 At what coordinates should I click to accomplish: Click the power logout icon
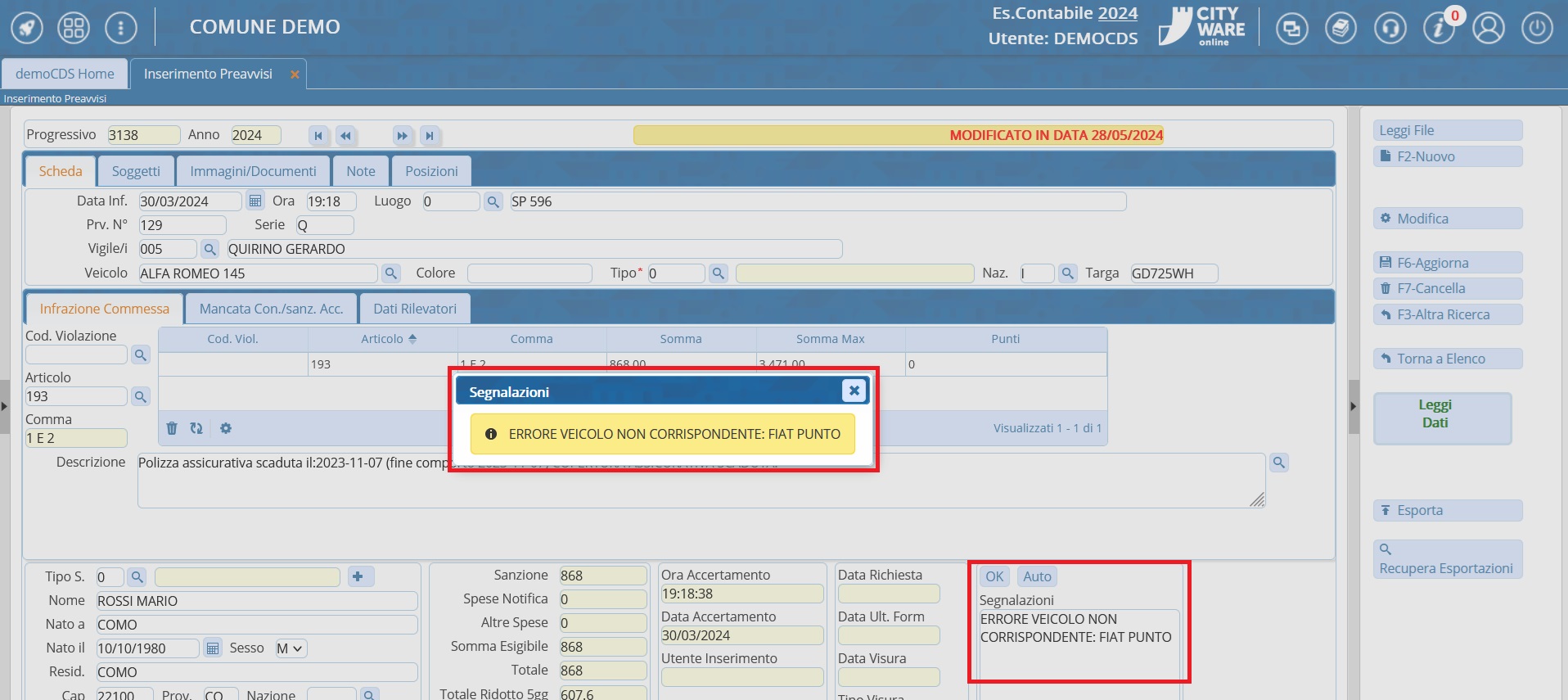click(1537, 28)
